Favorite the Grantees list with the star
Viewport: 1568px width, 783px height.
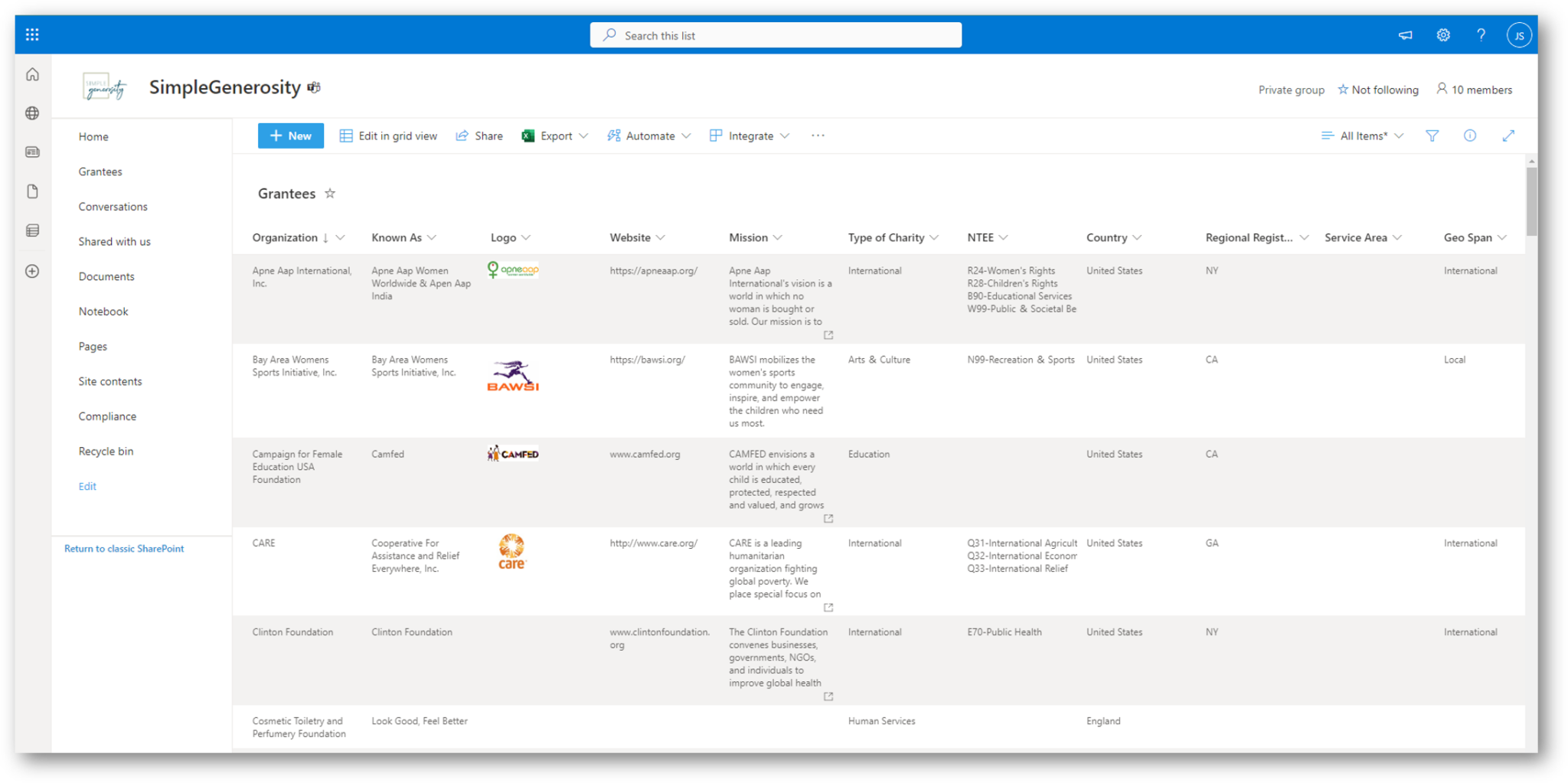click(330, 194)
